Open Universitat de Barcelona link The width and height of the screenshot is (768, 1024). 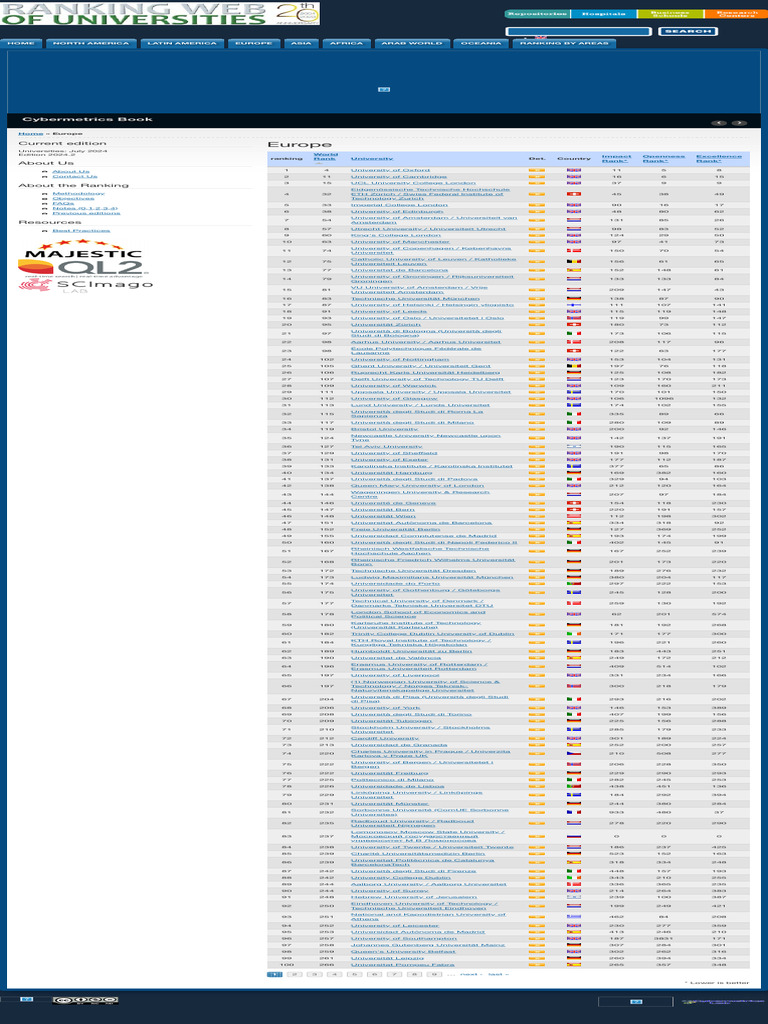(x=399, y=270)
